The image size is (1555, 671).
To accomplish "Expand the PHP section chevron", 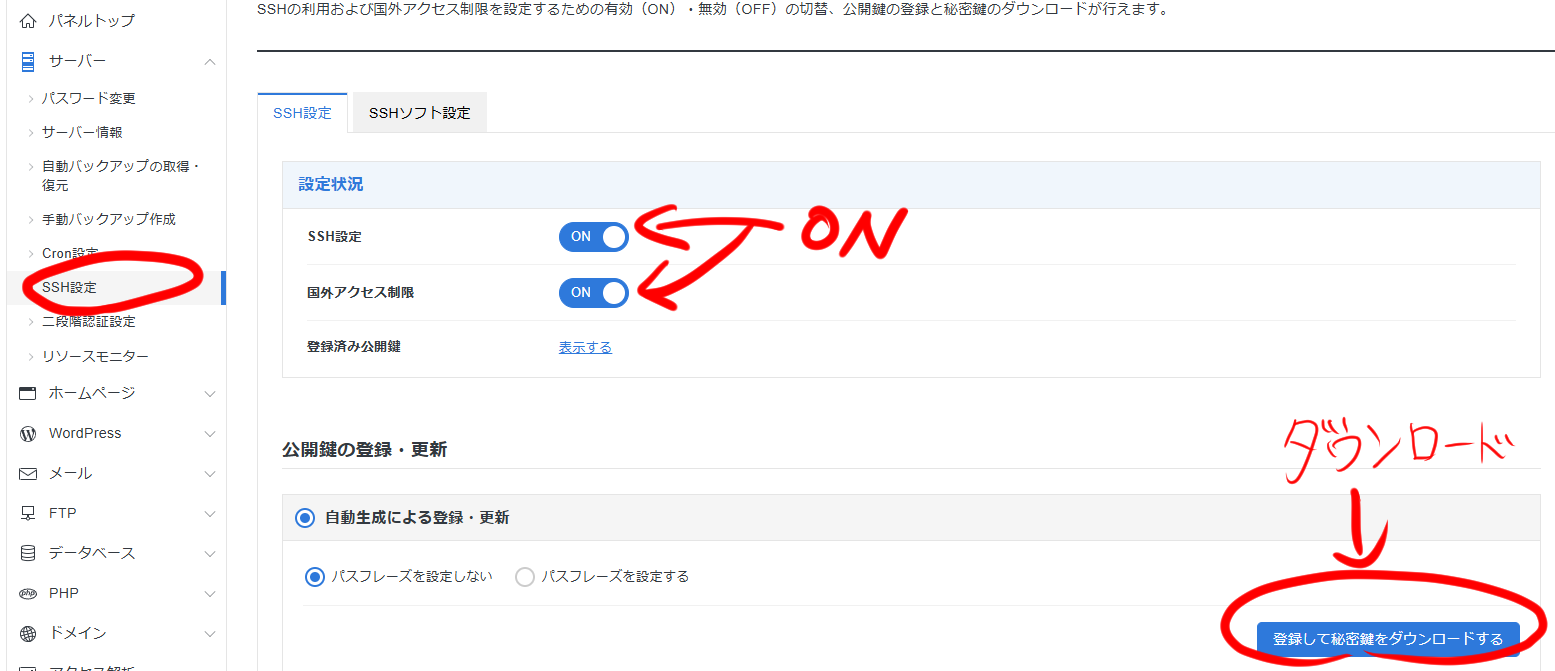I will (x=210, y=594).
